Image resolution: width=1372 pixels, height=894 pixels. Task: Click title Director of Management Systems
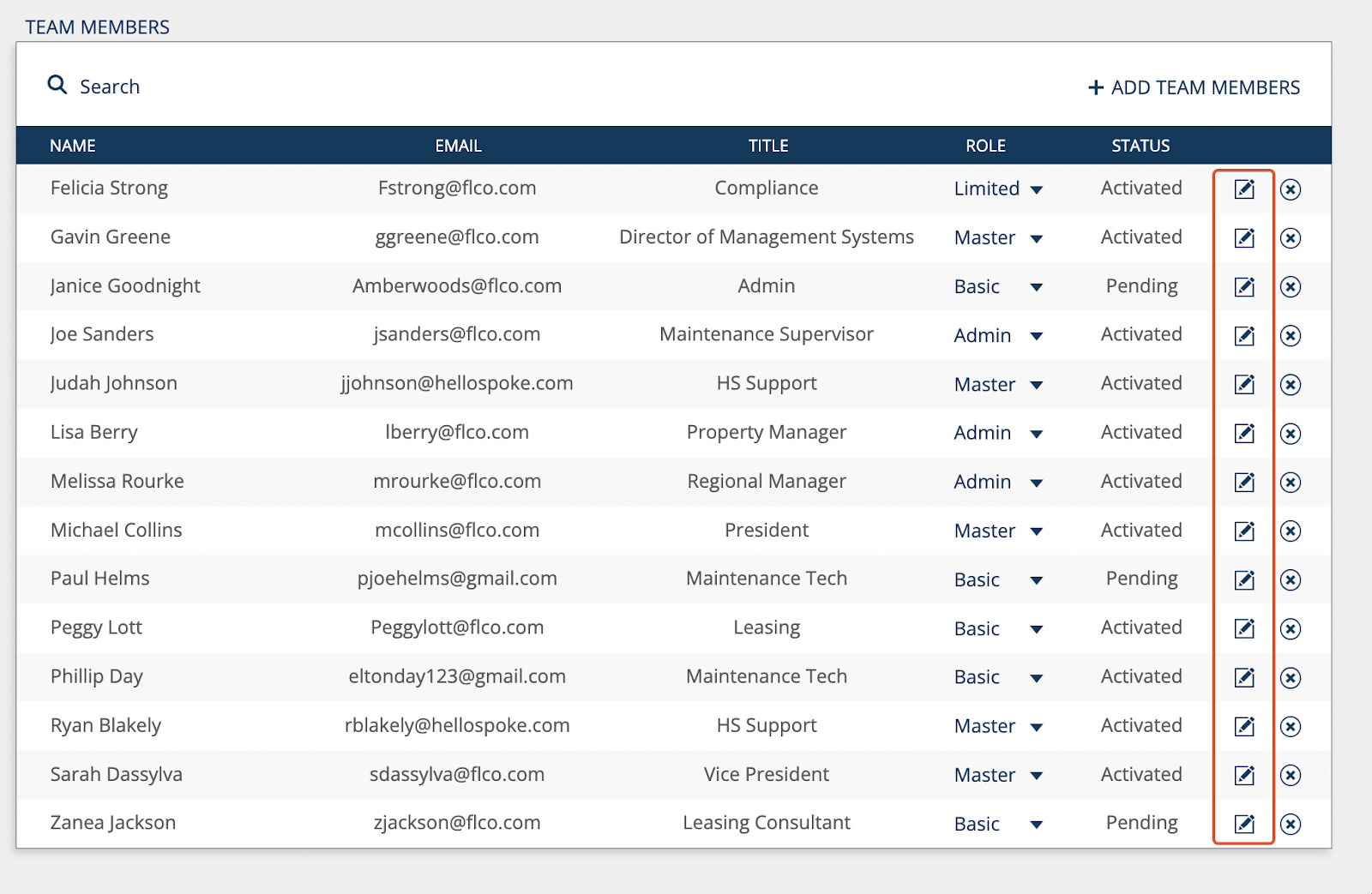[767, 237]
